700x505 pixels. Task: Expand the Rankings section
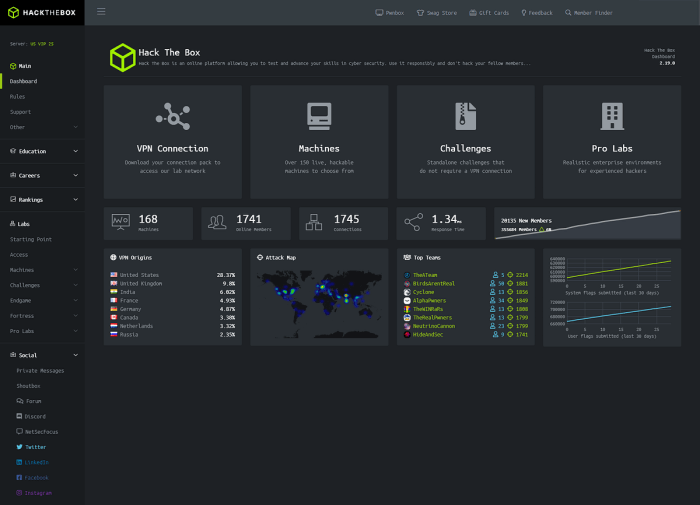coord(42,200)
